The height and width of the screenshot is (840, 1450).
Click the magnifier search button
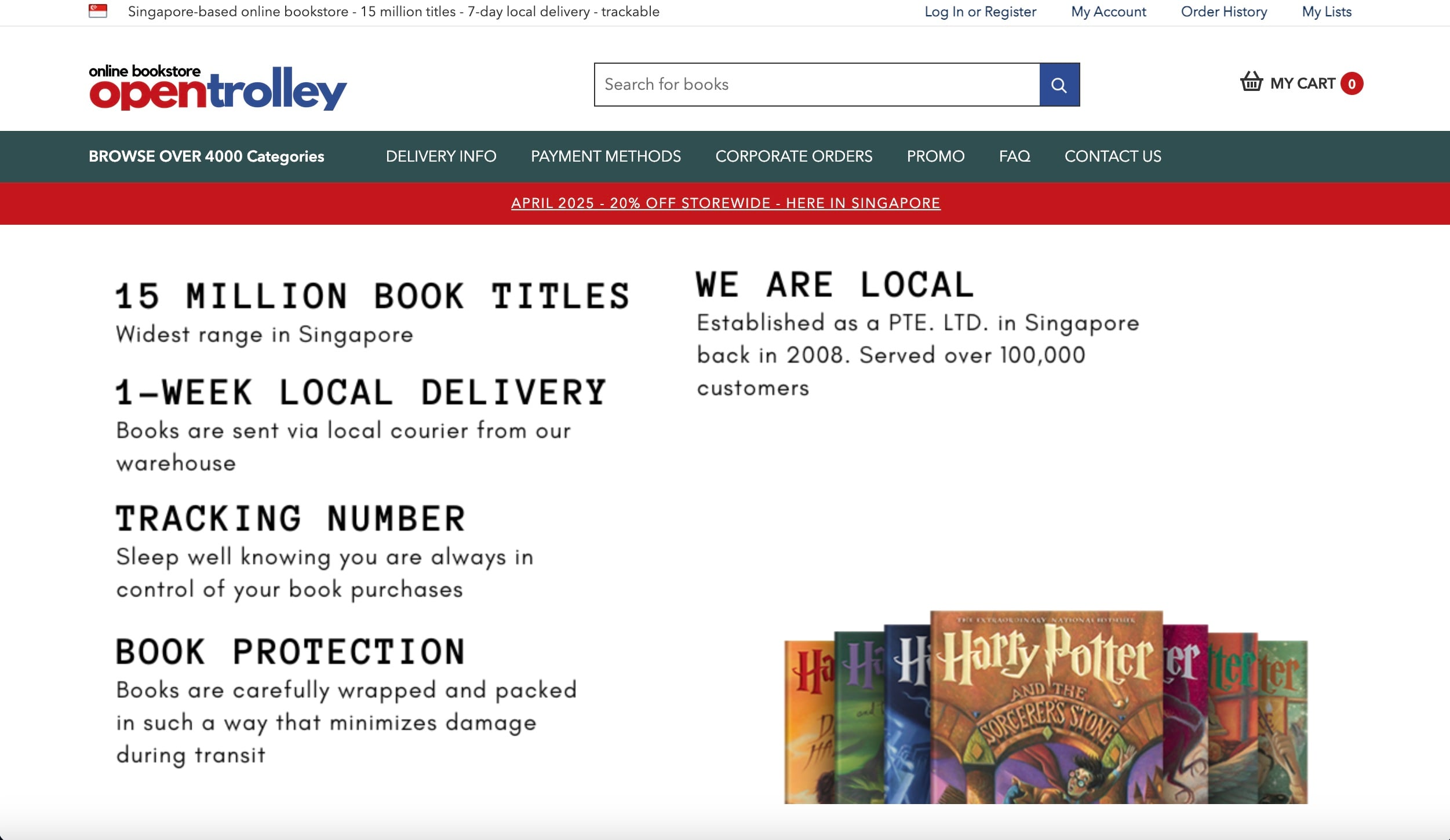coord(1059,85)
